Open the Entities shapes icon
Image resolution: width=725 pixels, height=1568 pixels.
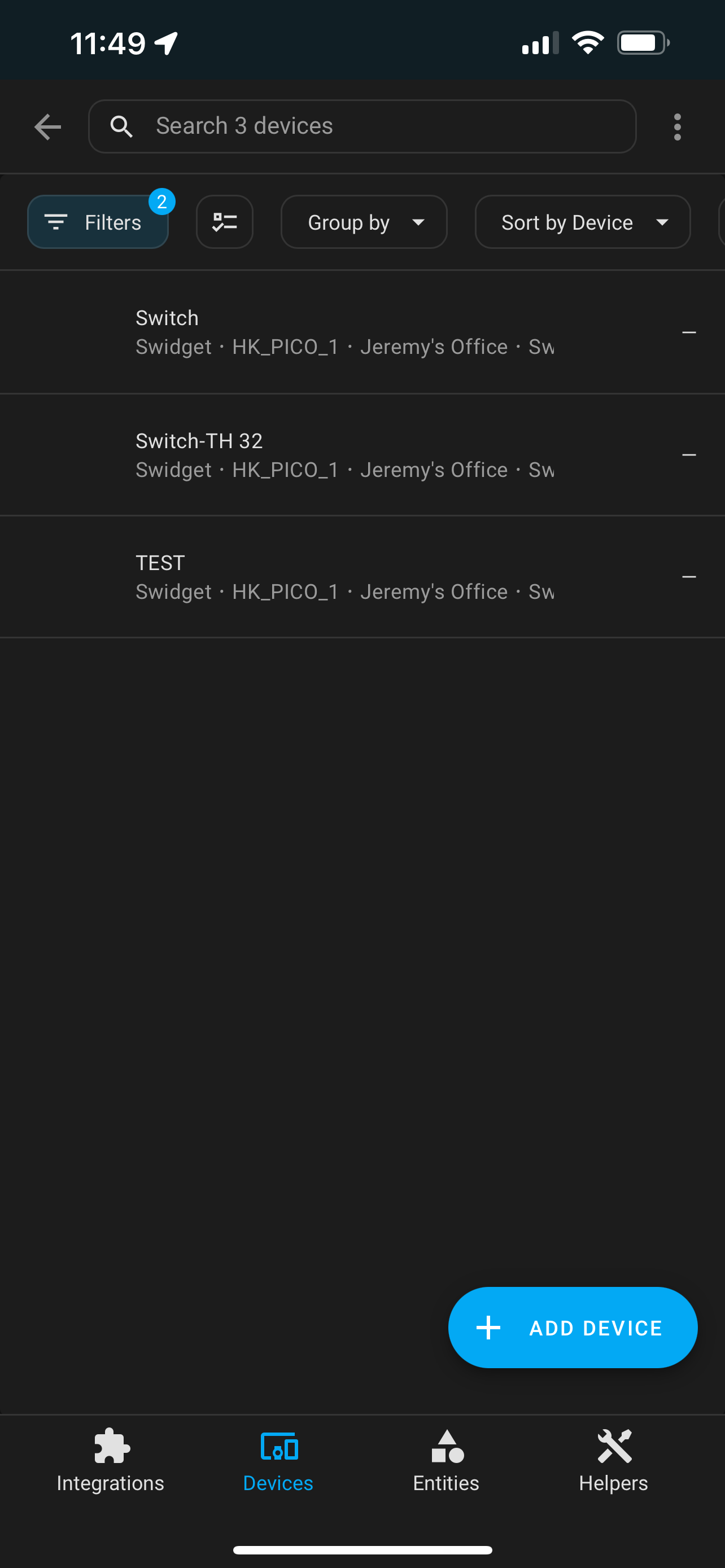click(x=447, y=1446)
